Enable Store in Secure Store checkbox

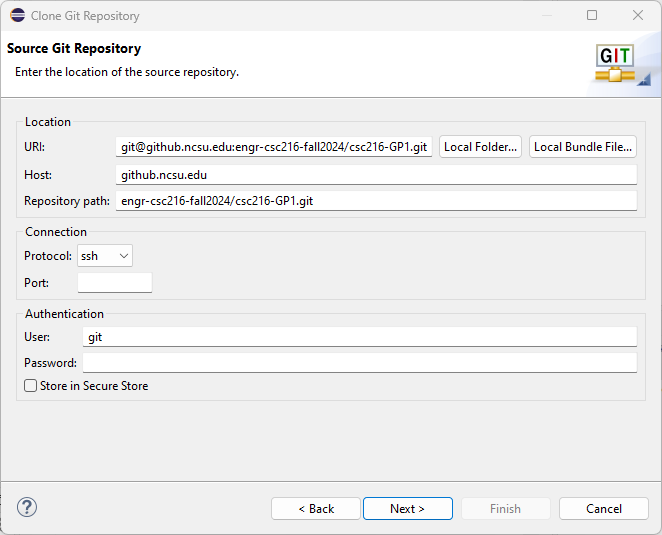coord(30,386)
